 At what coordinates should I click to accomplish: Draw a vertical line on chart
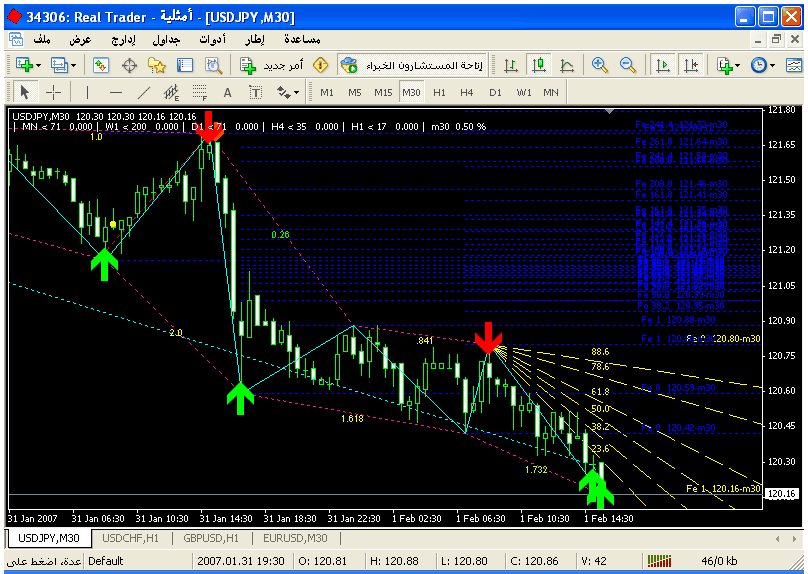tap(87, 92)
